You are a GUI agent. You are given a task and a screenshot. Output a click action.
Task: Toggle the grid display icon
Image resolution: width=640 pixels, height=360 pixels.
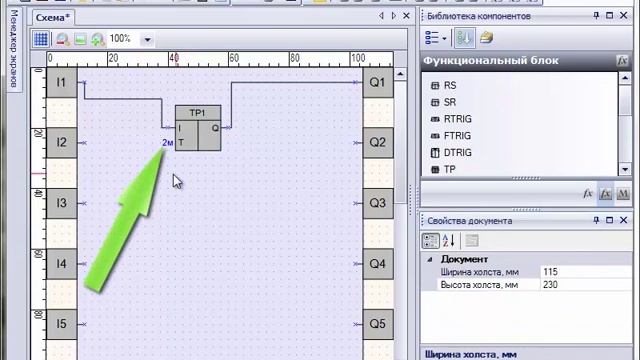pyautogui.click(x=41, y=39)
